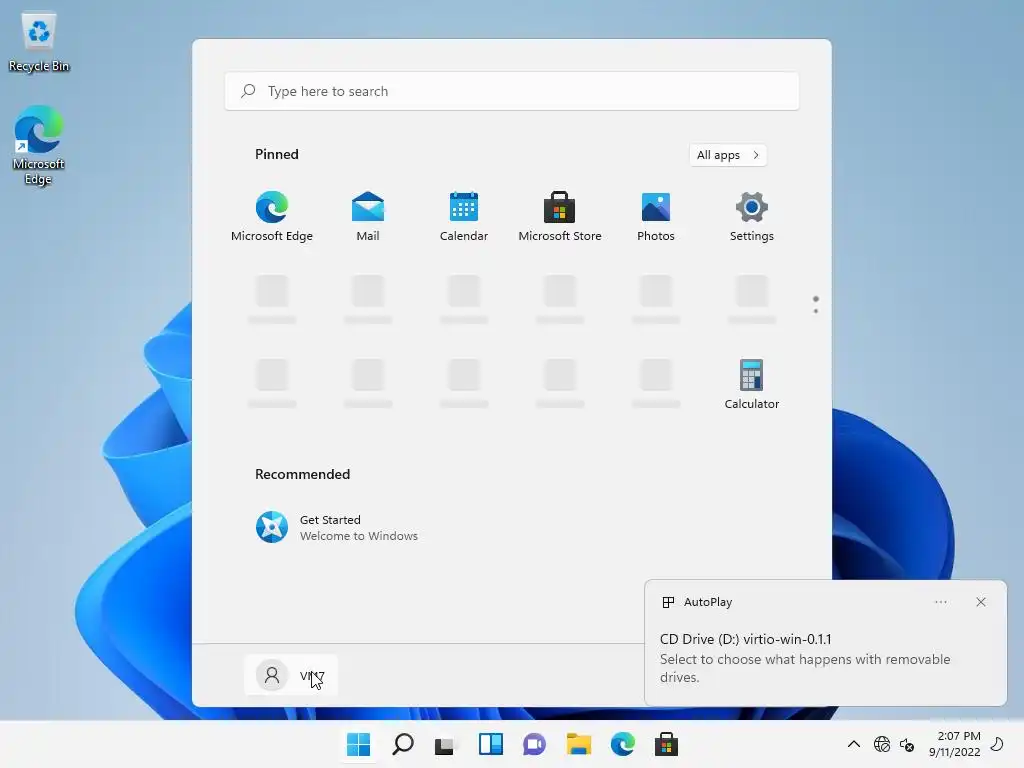Open Widgets from the taskbar

(490, 744)
